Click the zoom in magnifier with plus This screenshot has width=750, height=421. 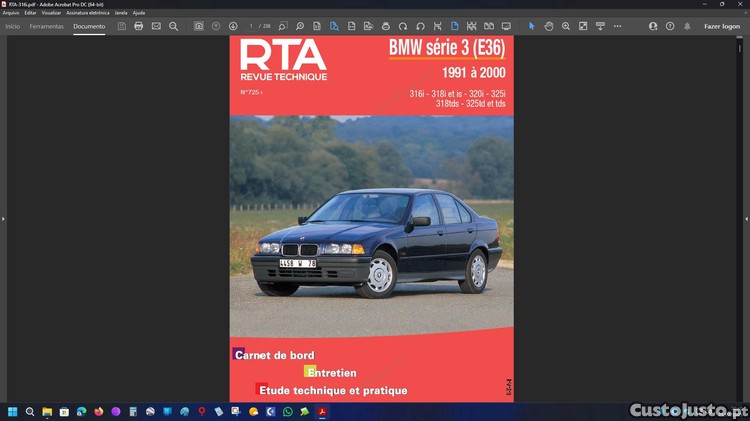[566, 26]
